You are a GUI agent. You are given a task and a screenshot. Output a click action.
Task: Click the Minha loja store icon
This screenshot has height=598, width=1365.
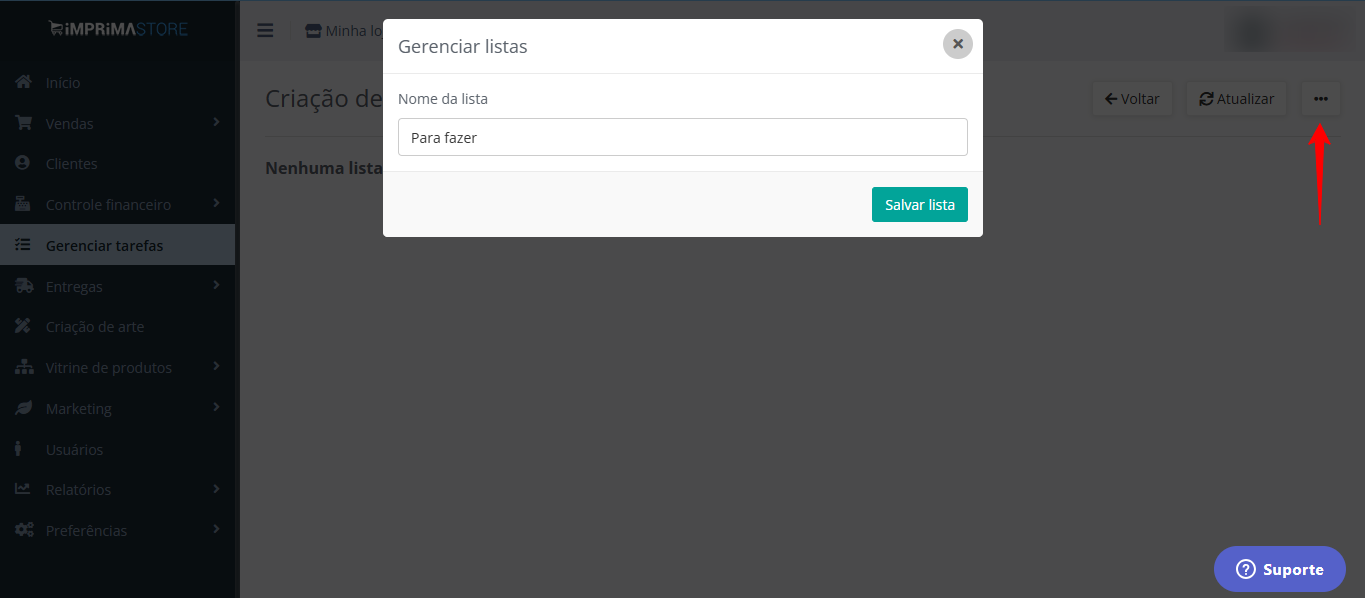(314, 31)
